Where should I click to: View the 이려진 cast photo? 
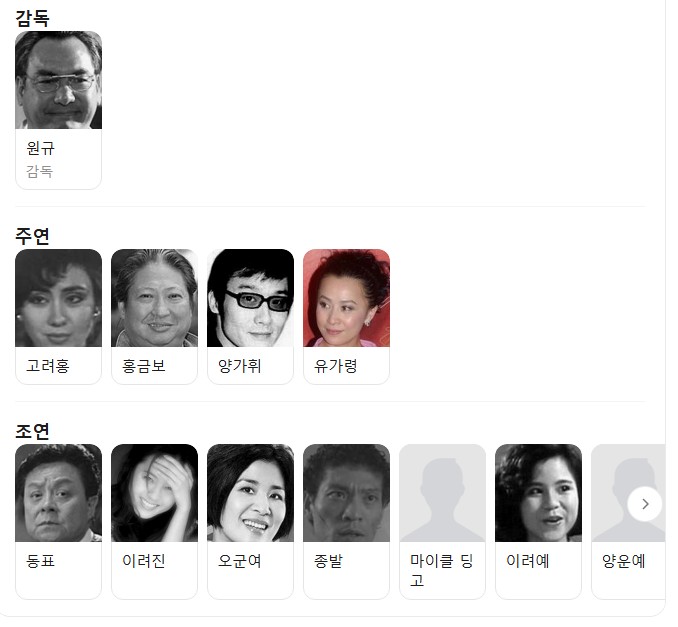[154, 493]
